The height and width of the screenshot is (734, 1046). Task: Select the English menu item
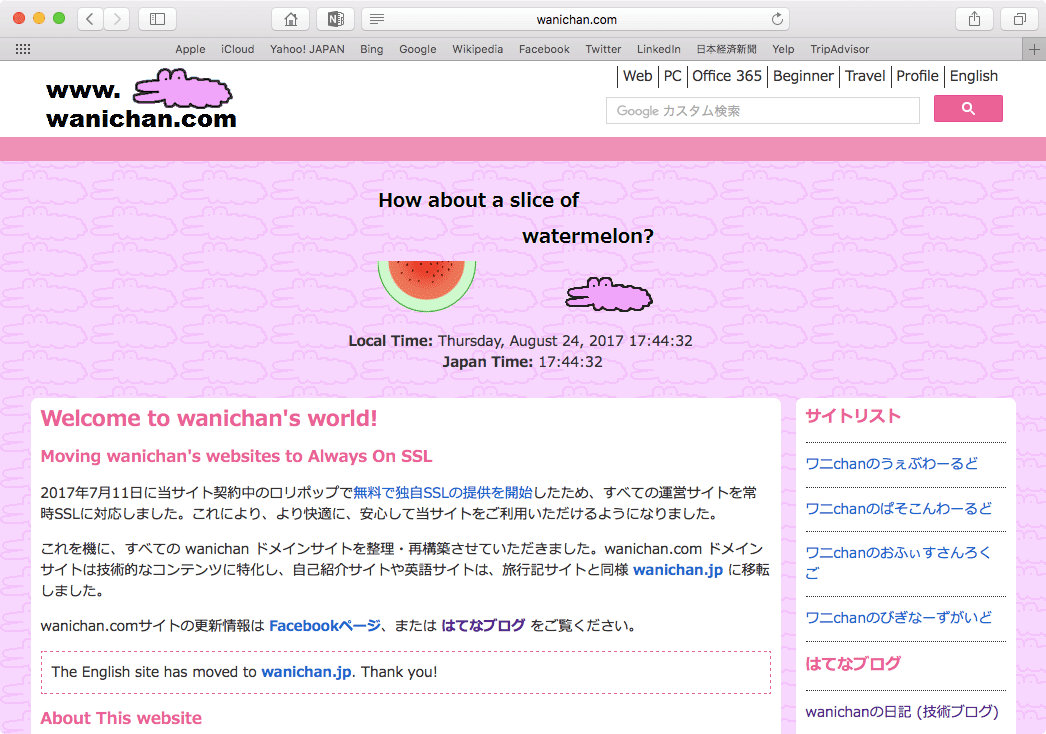point(973,76)
